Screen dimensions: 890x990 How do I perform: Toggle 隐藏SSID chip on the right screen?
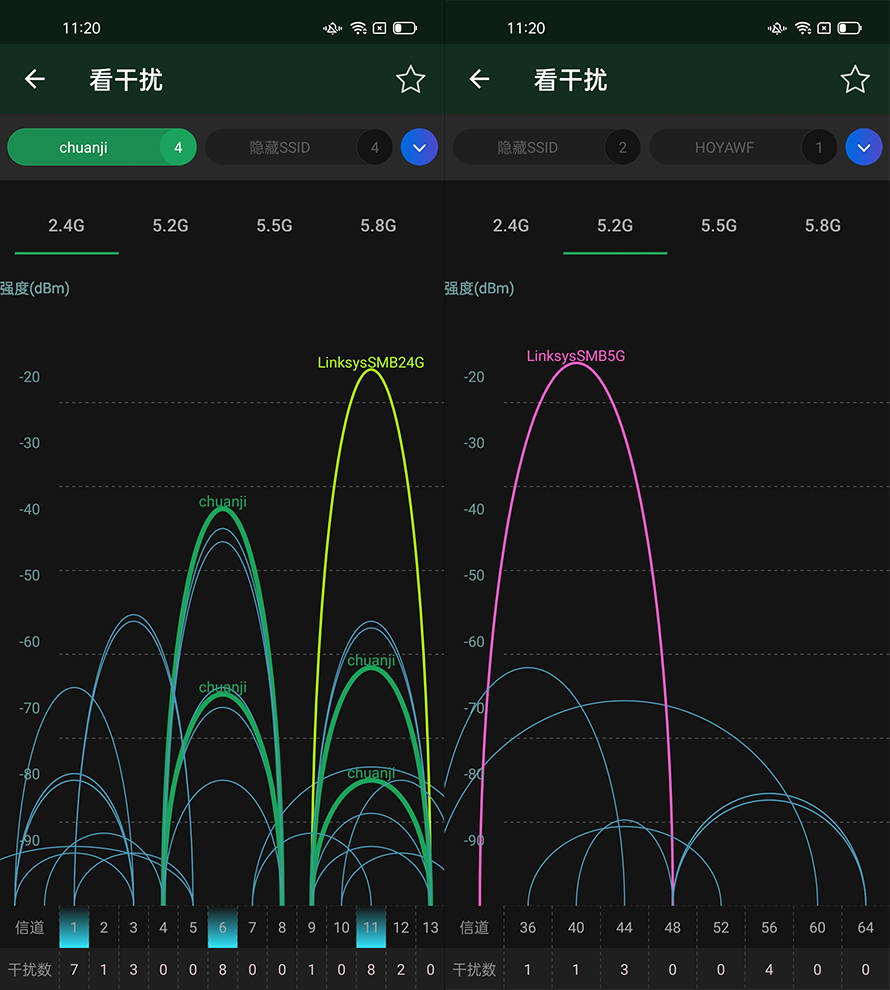click(527, 148)
